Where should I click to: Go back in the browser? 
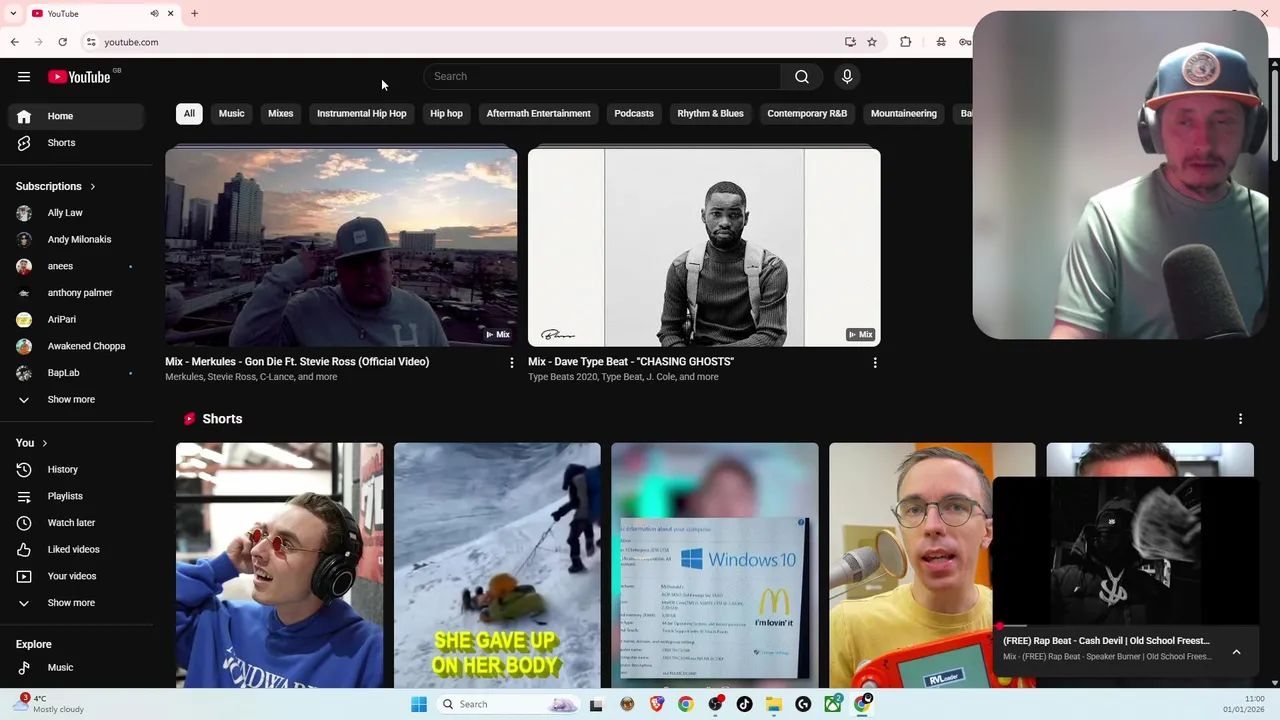[x=14, y=42]
